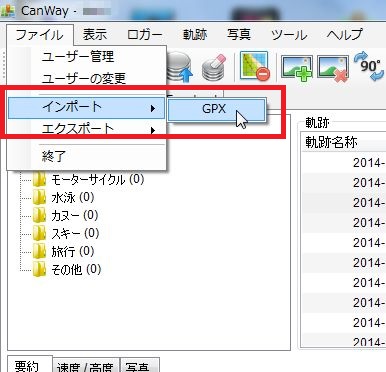Click the database eraser icon
The width and height of the screenshot is (386, 372).
coord(213,67)
